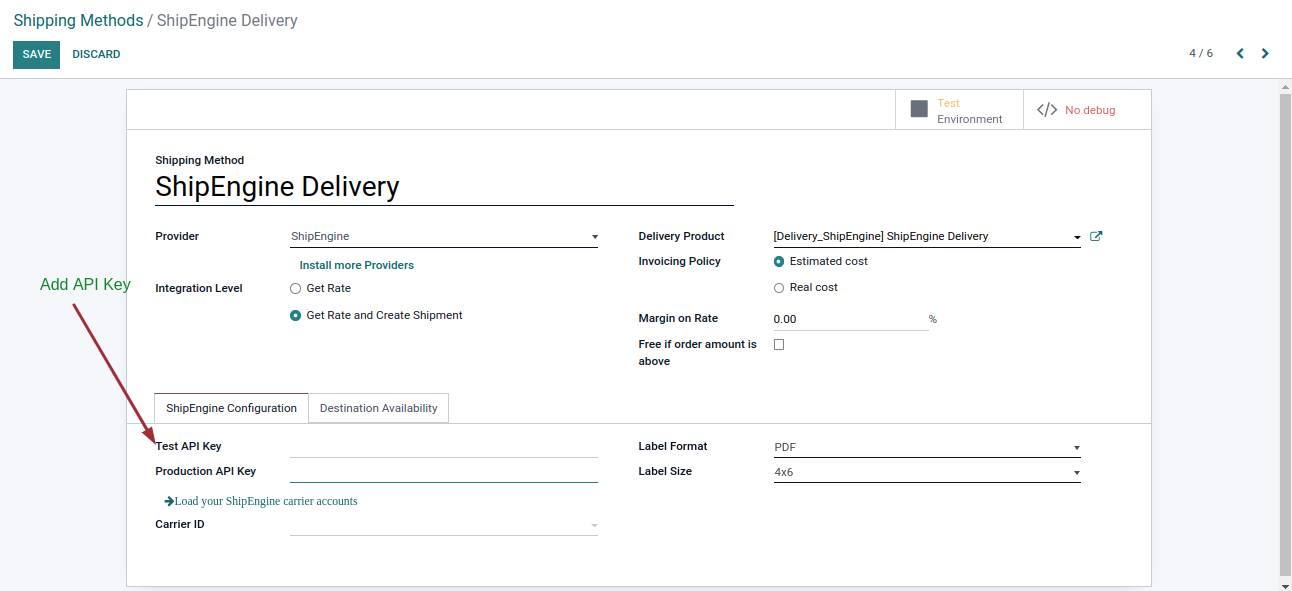
Task: Open the Provider dropdown
Action: [444, 237]
